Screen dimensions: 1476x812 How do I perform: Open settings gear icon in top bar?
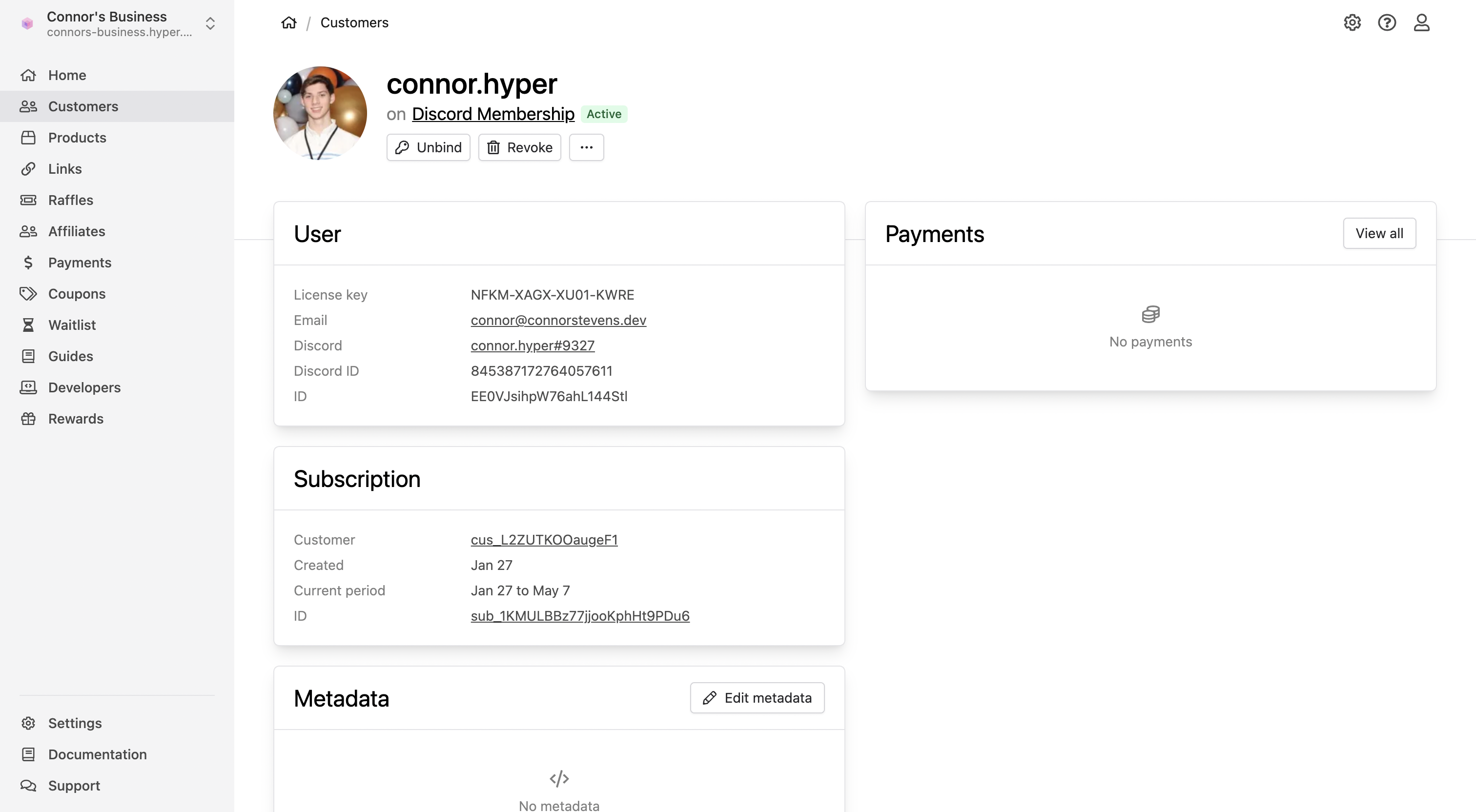(x=1352, y=22)
